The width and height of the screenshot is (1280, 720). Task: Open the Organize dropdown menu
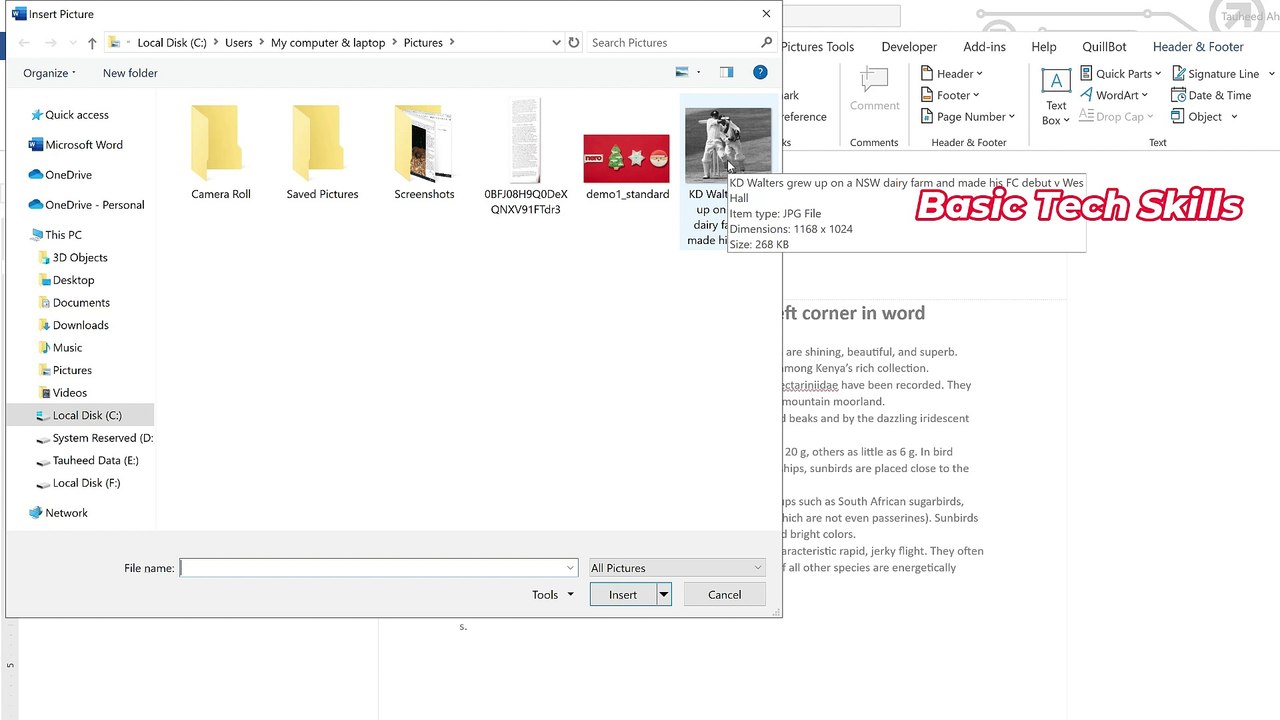click(x=50, y=73)
